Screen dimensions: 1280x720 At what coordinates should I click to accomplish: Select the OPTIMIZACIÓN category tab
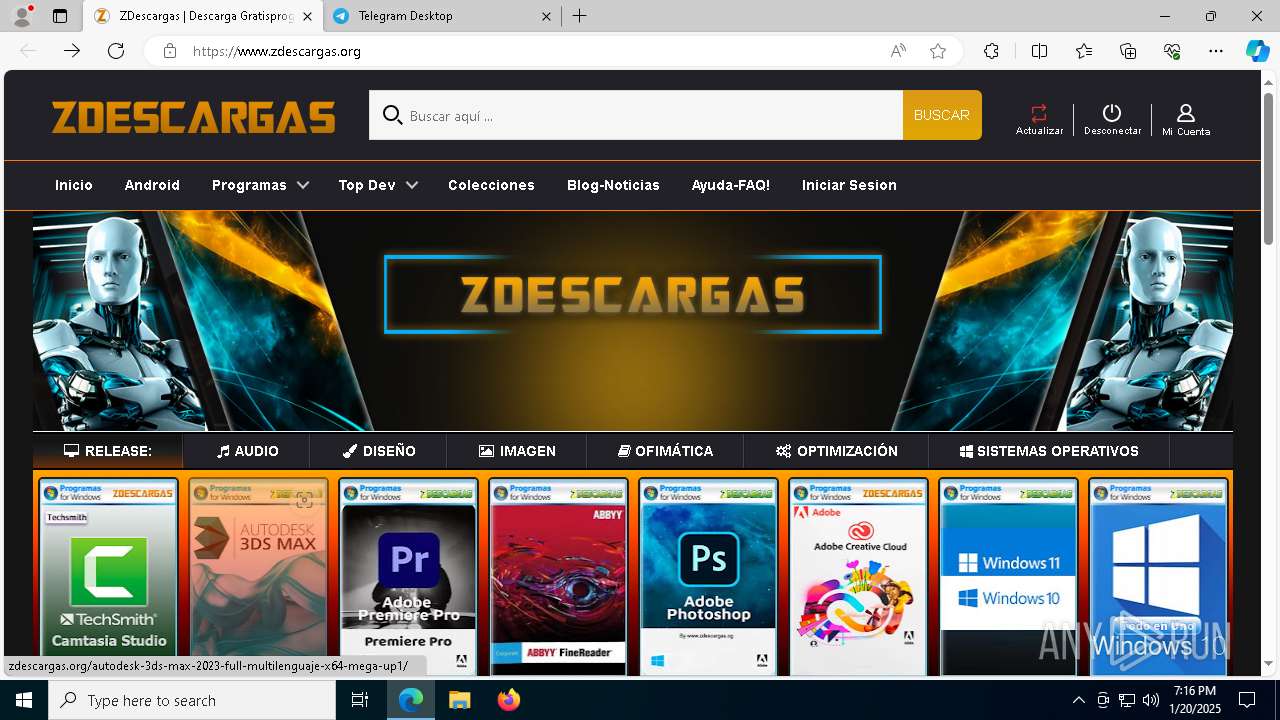(836, 451)
